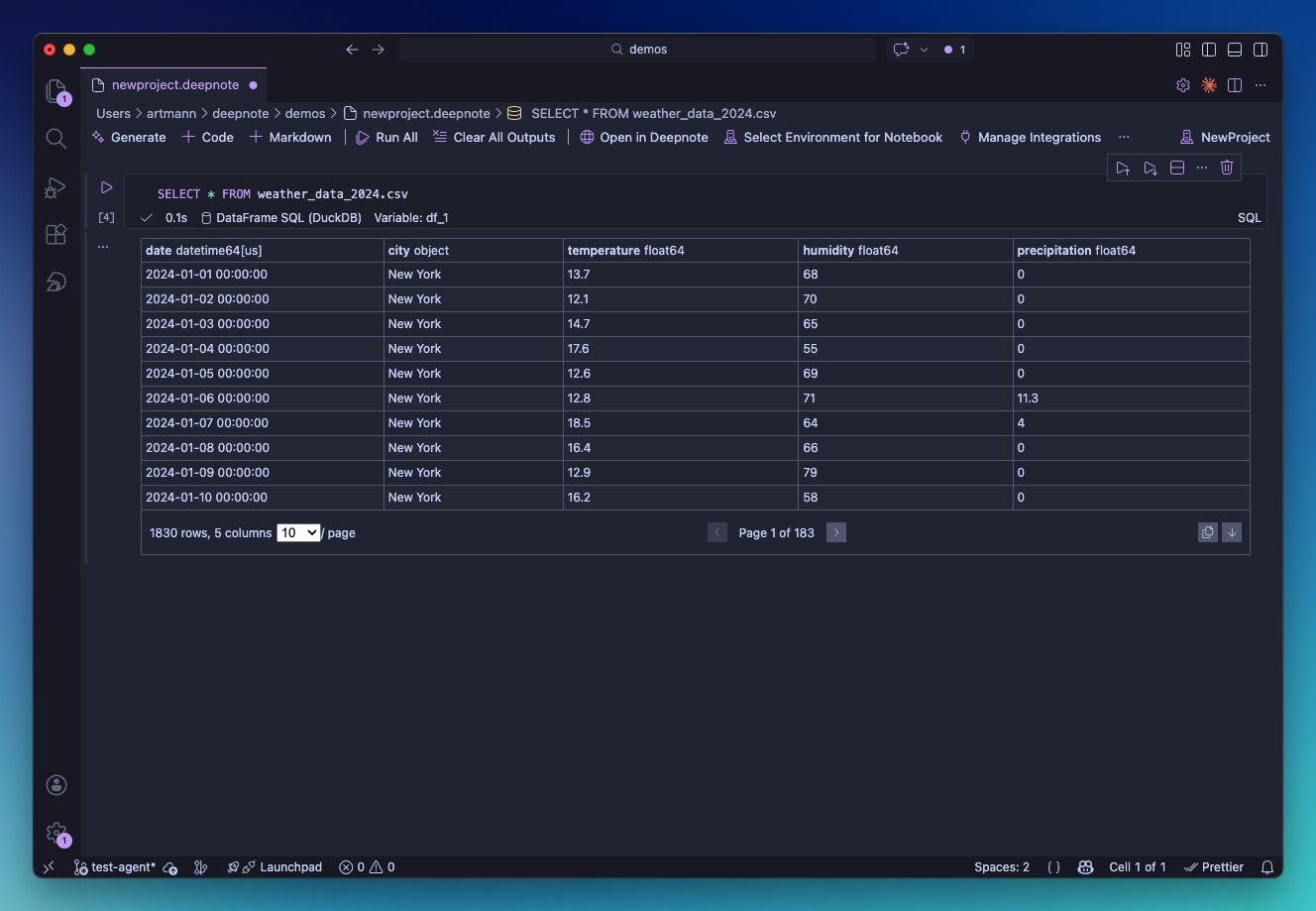Go to next page of table
Screen dimensions: 1316x911
click(836, 532)
